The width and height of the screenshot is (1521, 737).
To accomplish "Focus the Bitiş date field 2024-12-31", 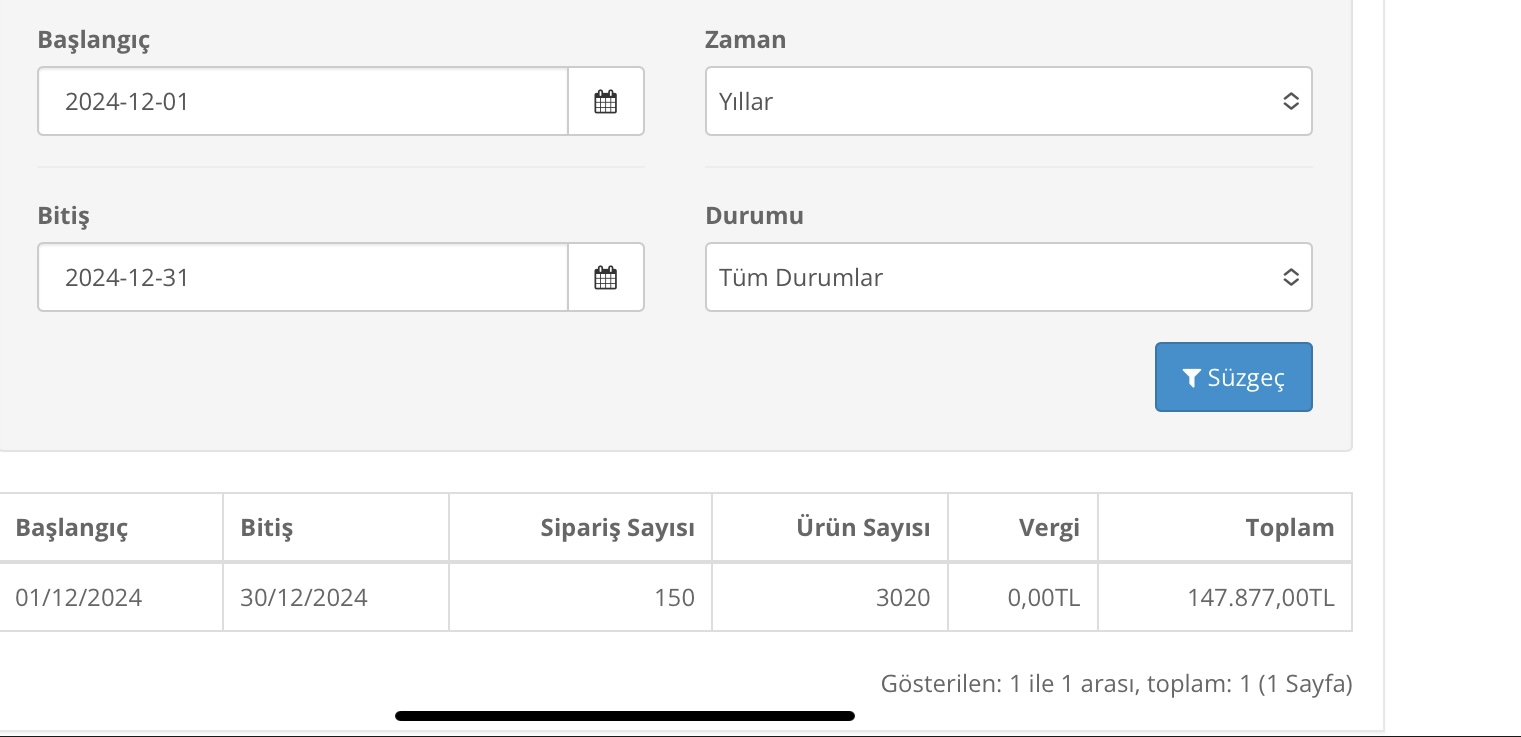I will (x=303, y=277).
